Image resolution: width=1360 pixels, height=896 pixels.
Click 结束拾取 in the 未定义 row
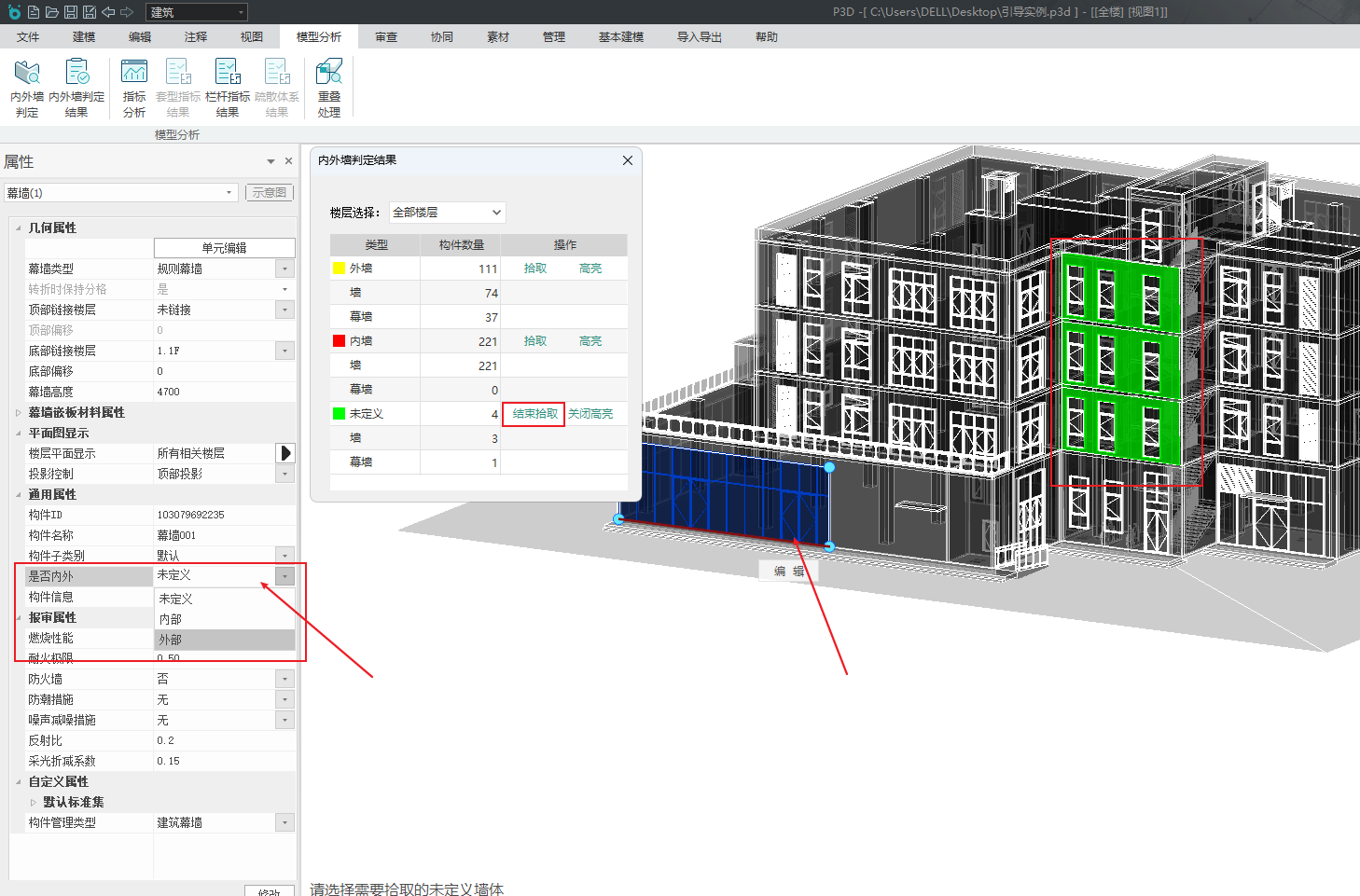pos(534,414)
